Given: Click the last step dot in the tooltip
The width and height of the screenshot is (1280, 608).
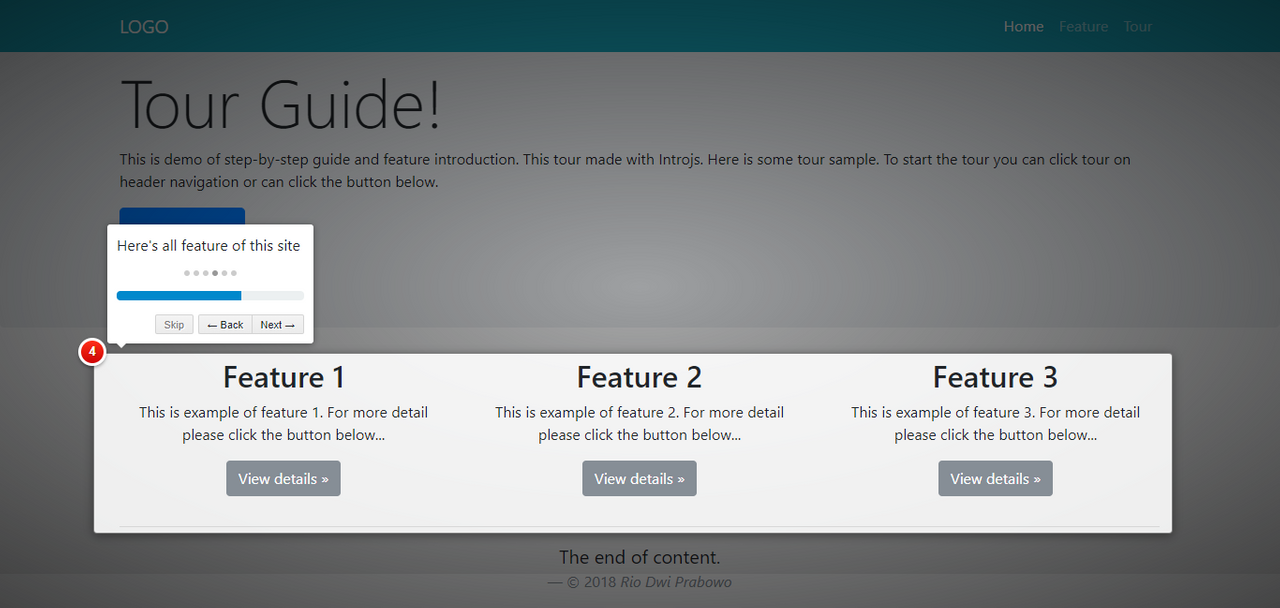Looking at the screenshot, I should point(233,272).
